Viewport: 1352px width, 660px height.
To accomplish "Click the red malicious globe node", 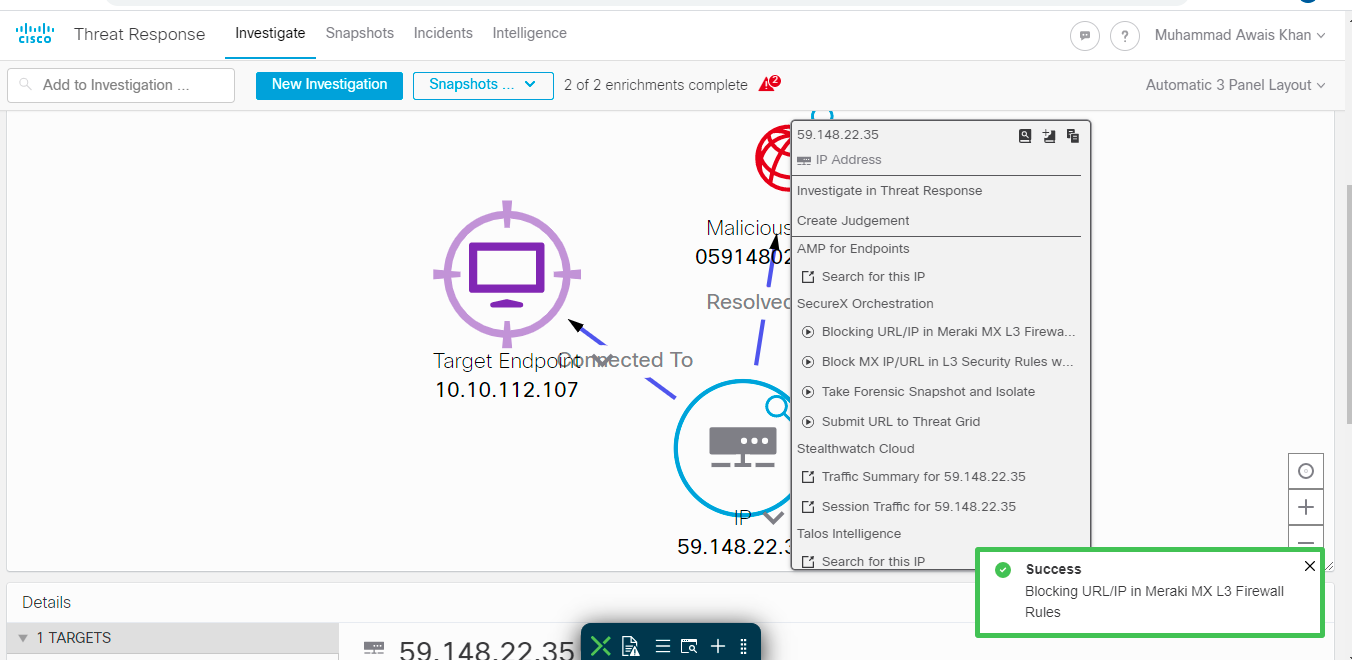I will point(773,158).
